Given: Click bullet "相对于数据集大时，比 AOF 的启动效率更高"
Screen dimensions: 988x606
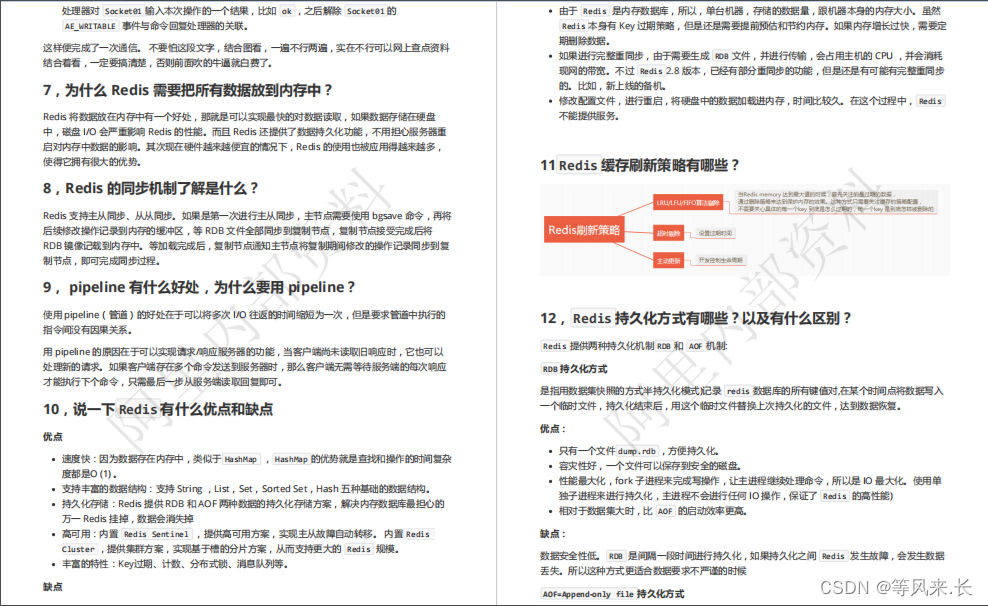Looking at the screenshot, I should 653,511.
